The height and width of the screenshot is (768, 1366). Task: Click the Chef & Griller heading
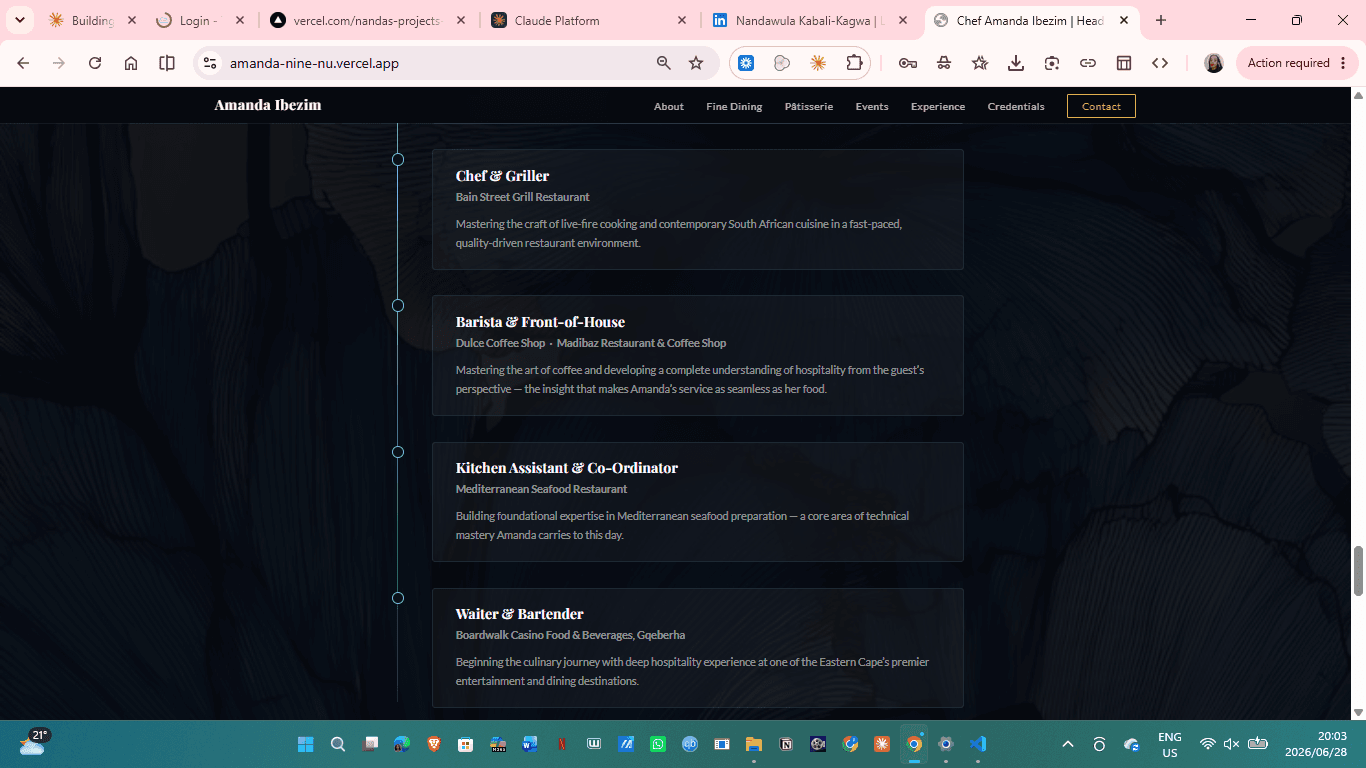coord(502,176)
